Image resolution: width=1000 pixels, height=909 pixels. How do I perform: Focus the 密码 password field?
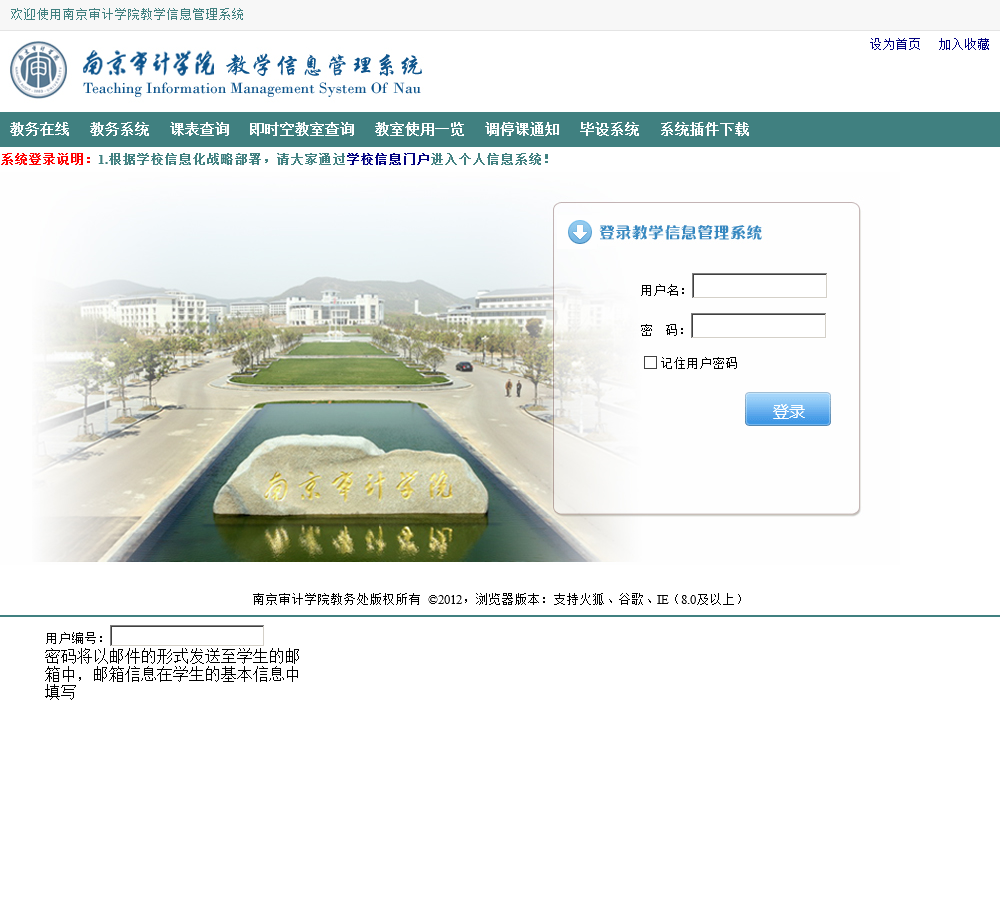pyautogui.click(x=759, y=325)
